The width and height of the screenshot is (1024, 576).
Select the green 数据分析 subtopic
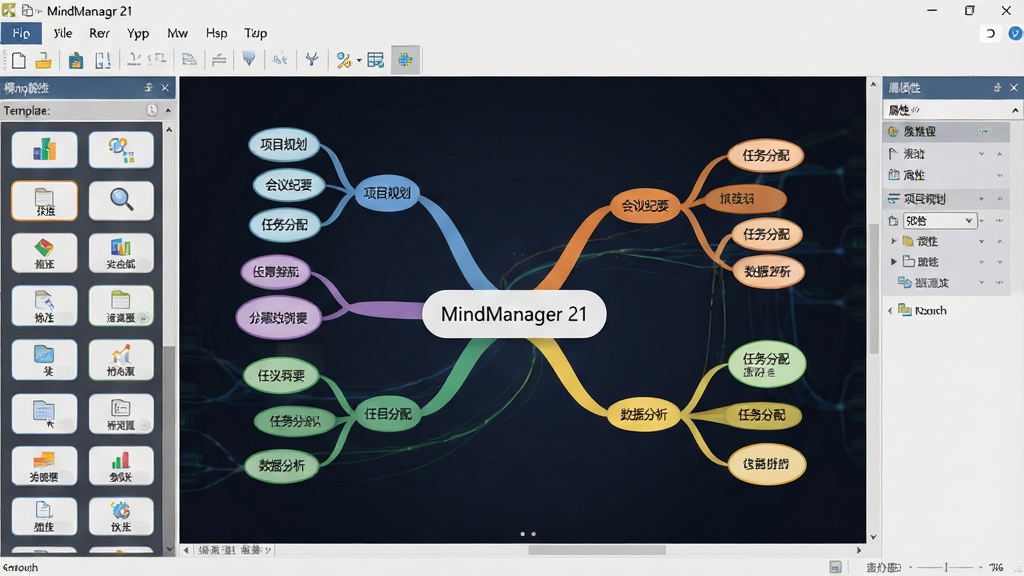pos(281,466)
